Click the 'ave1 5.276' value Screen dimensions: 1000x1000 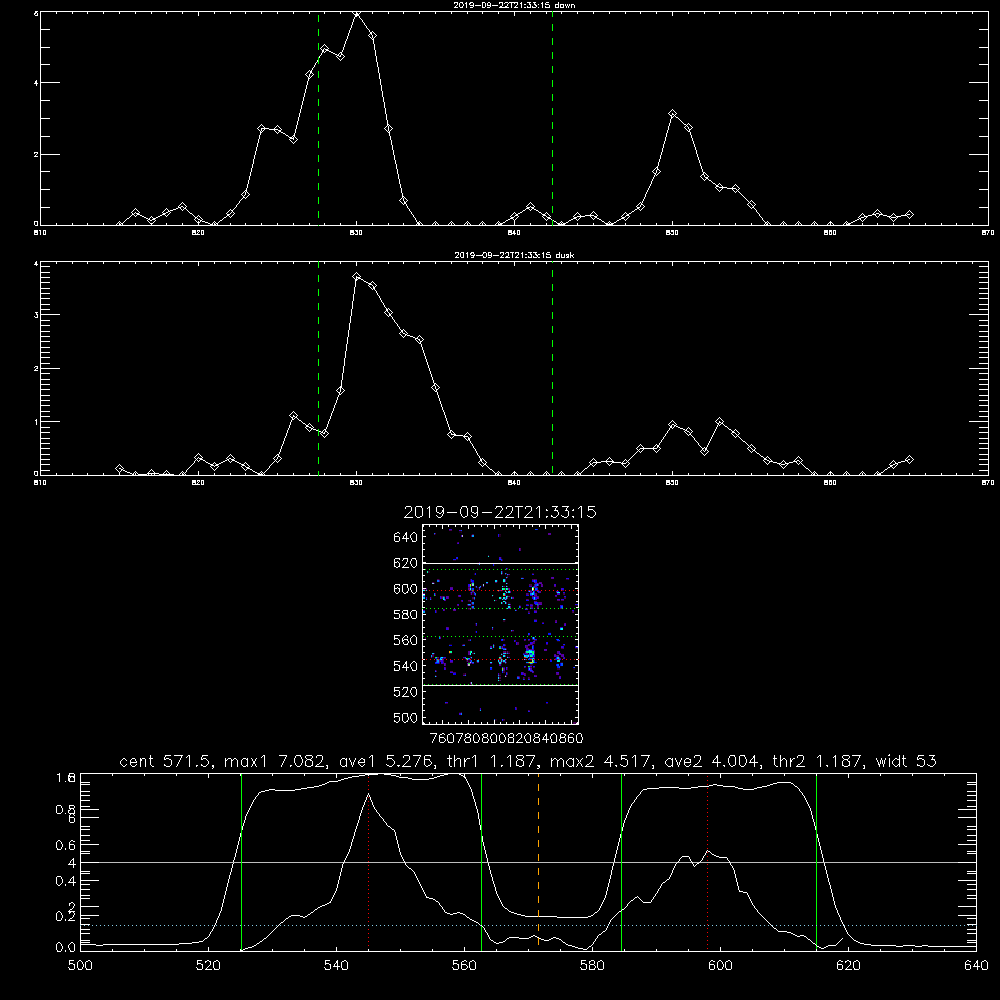tap(386, 761)
